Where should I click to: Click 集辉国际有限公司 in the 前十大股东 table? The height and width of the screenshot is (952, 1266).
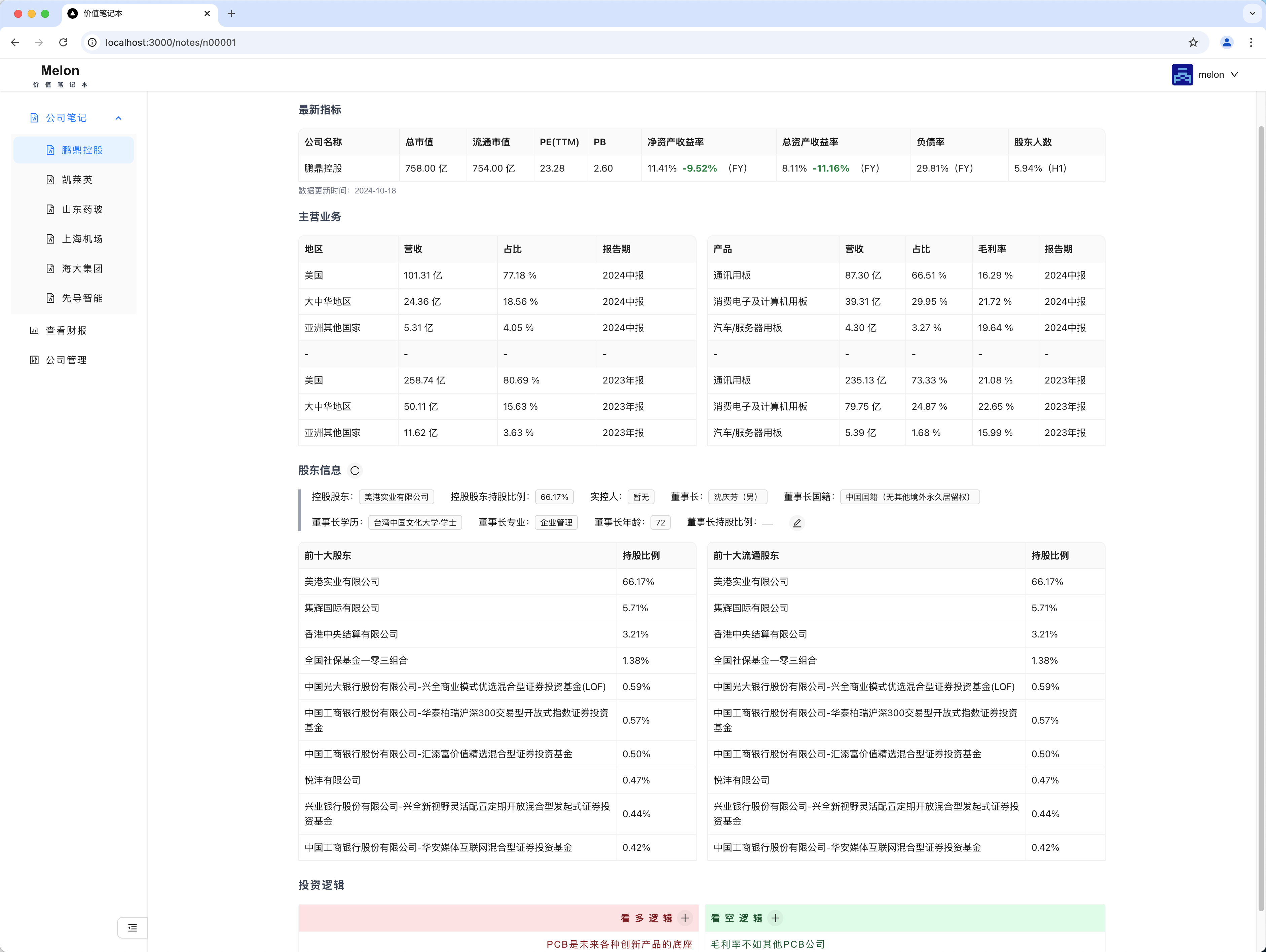click(x=342, y=608)
